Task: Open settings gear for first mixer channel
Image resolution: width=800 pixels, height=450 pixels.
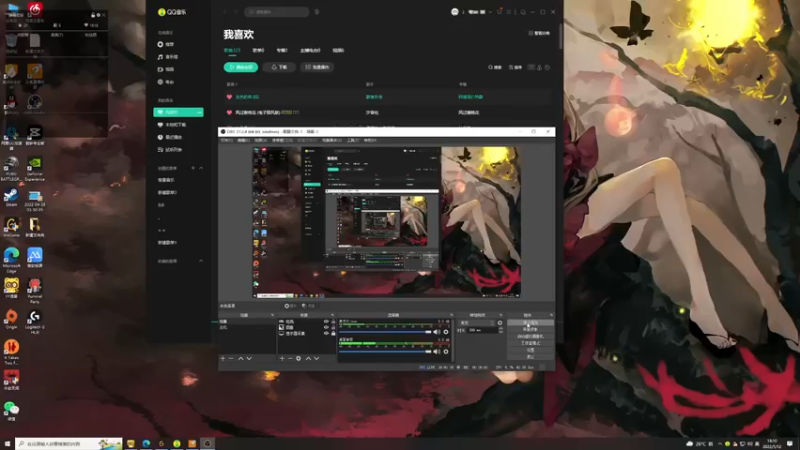Action: click(446, 332)
